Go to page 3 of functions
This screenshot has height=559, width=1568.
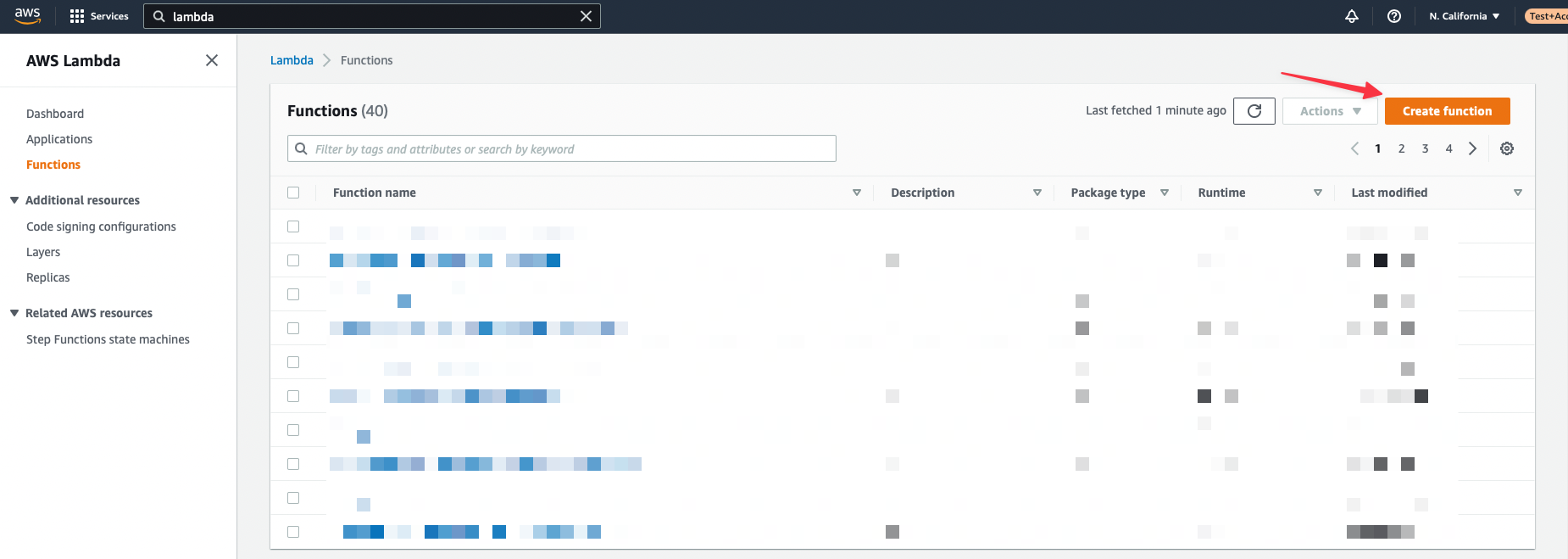pyautogui.click(x=1426, y=148)
